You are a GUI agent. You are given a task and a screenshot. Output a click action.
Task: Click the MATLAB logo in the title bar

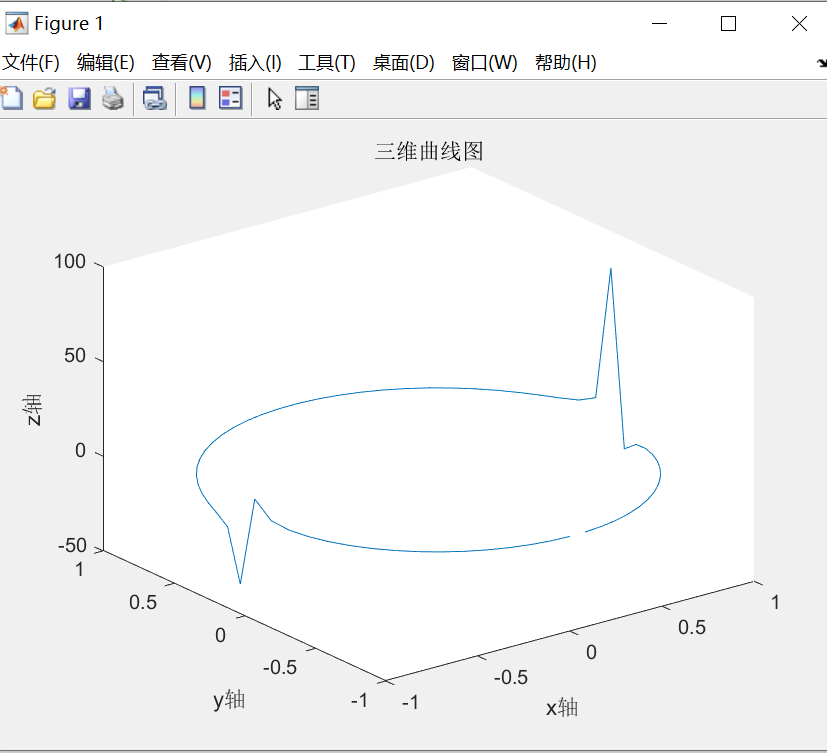16,22
